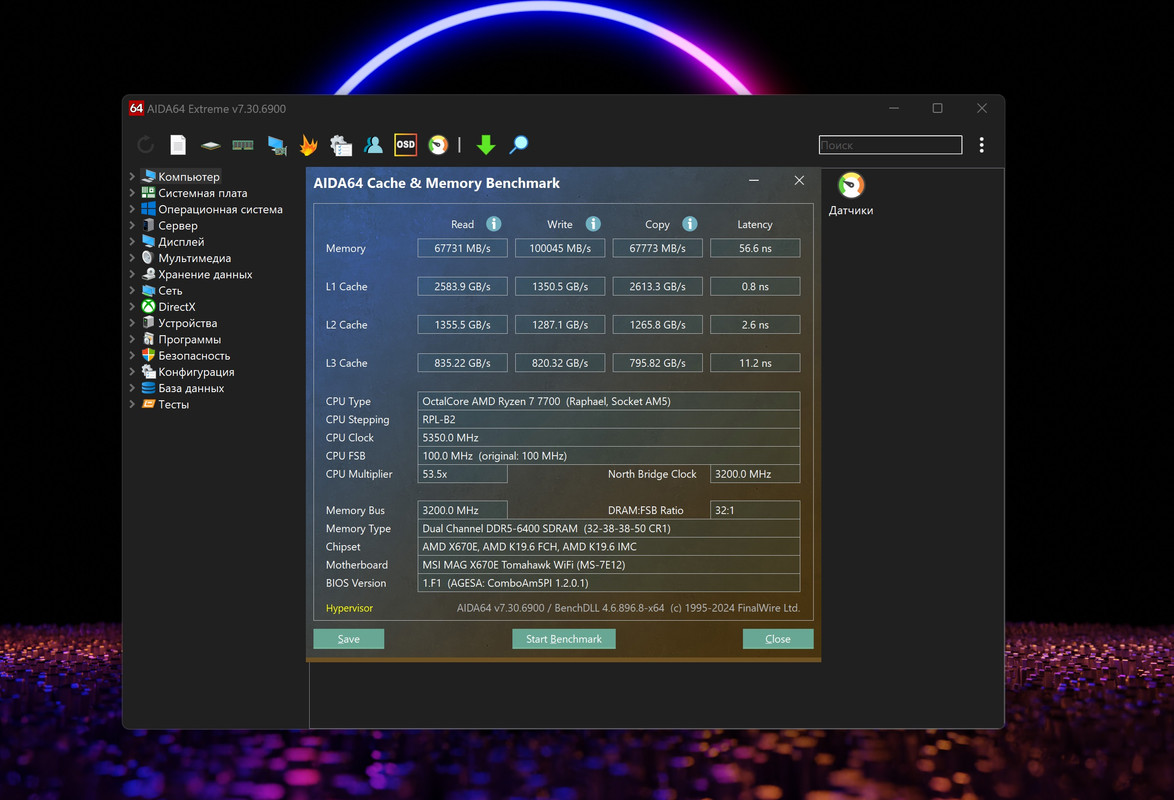The image size is (1174, 800).
Task: Expand the Программы branch chevron
Action: point(132,339)
